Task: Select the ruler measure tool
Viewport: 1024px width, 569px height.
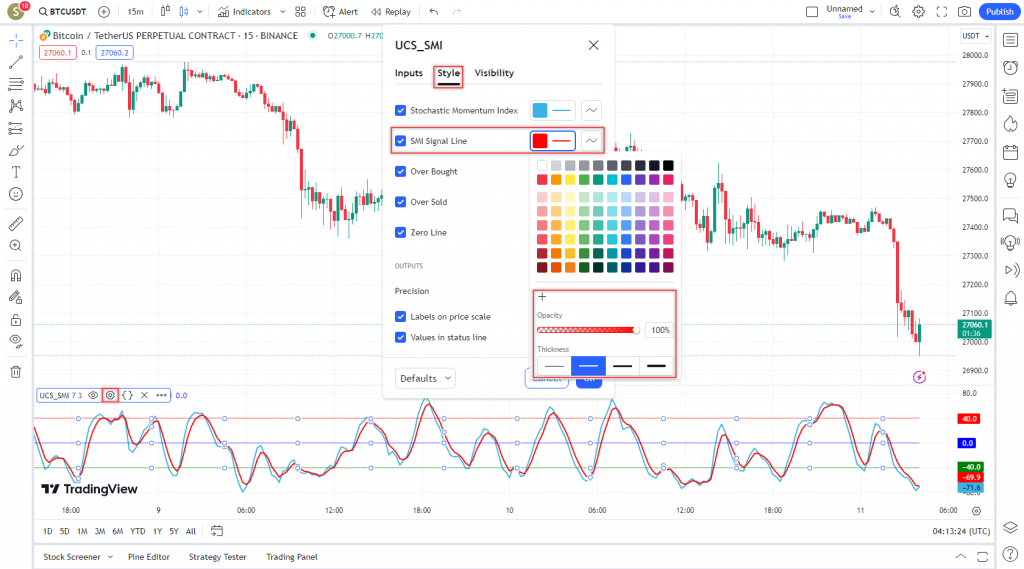Action: pos(15,223)
